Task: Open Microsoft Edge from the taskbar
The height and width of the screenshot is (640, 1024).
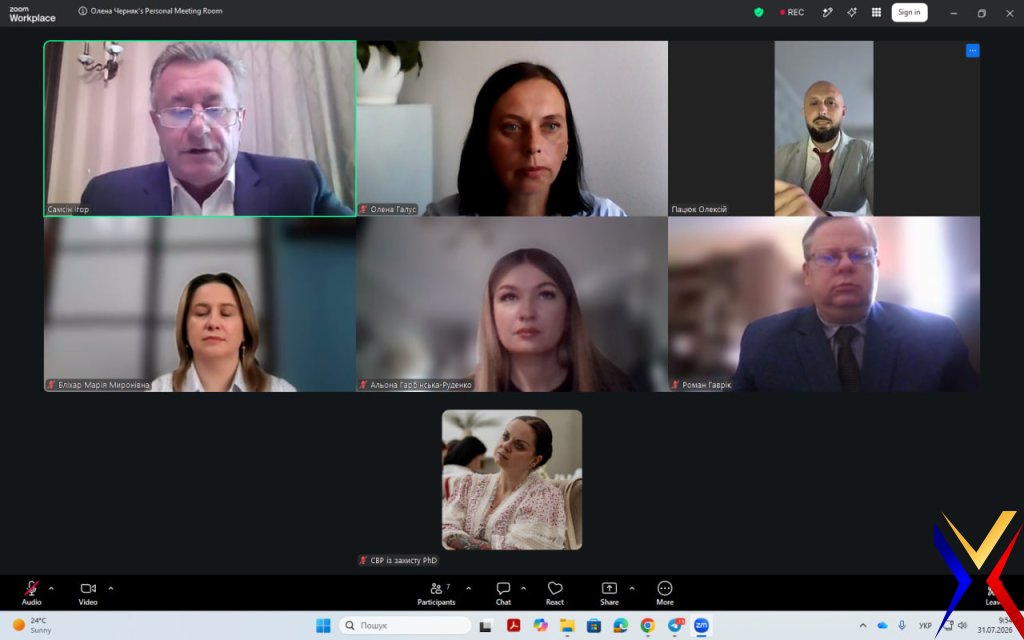Action: (x=620, y=626)
